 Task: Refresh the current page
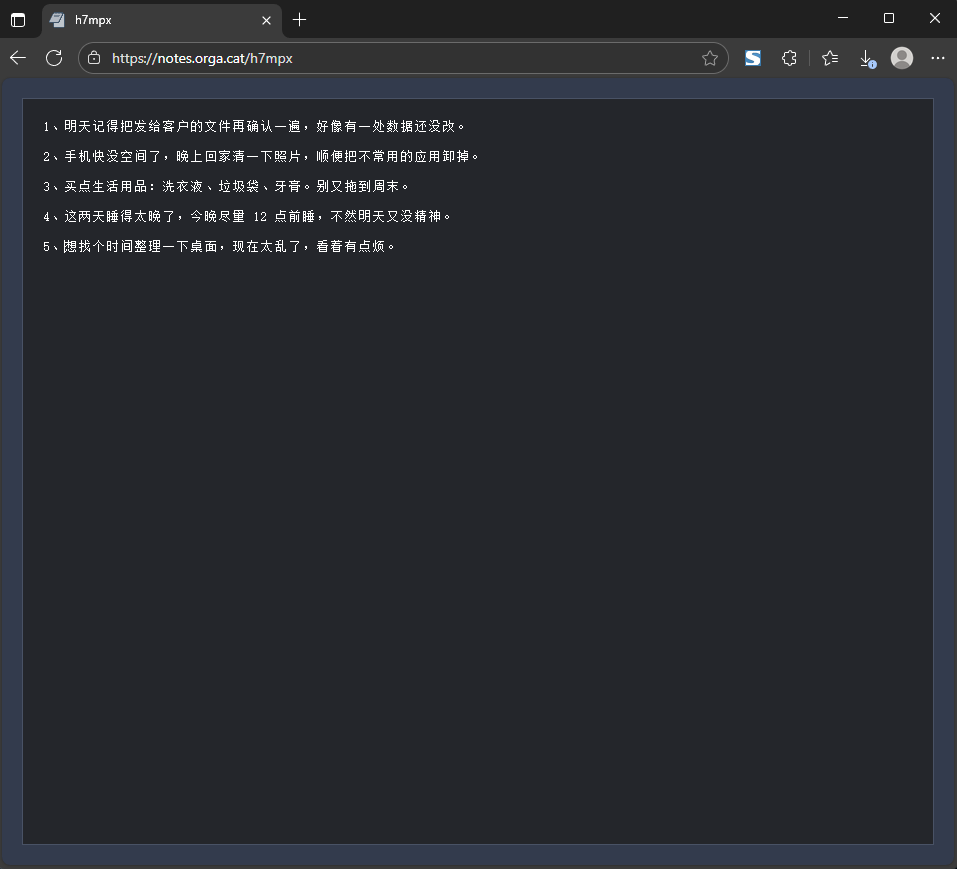tap(54, 58)
